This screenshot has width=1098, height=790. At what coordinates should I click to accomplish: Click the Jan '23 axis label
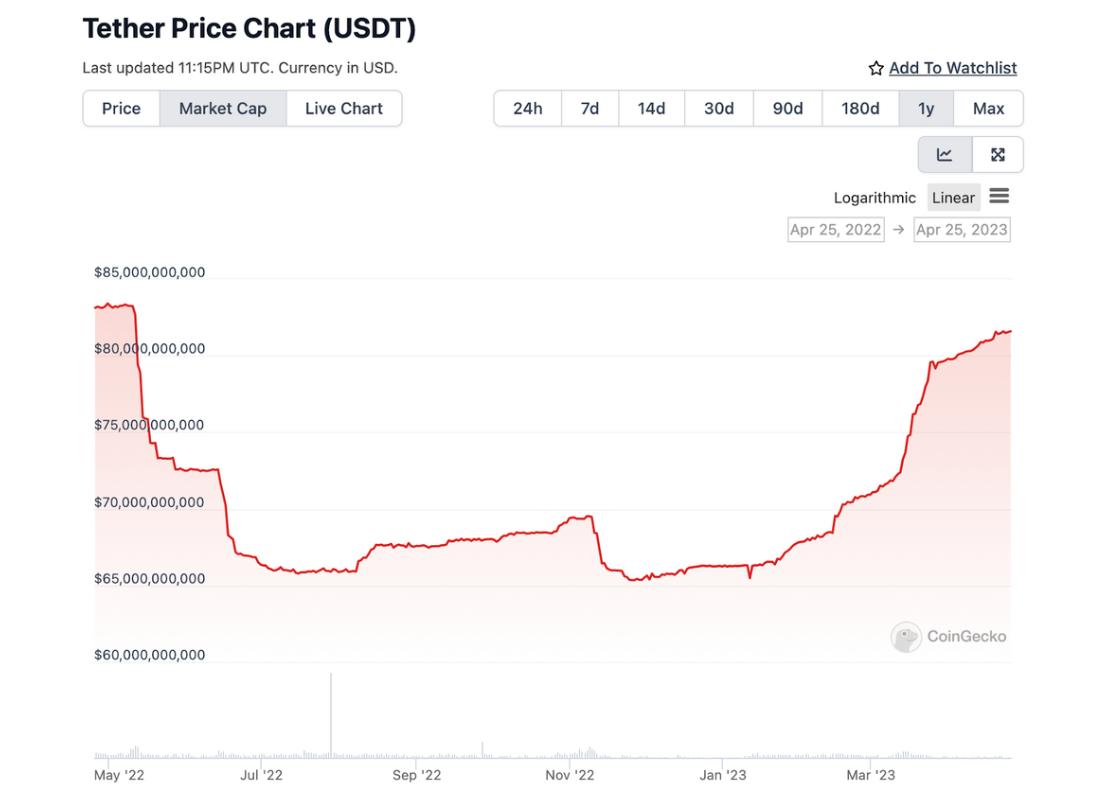tap(723, 775)
